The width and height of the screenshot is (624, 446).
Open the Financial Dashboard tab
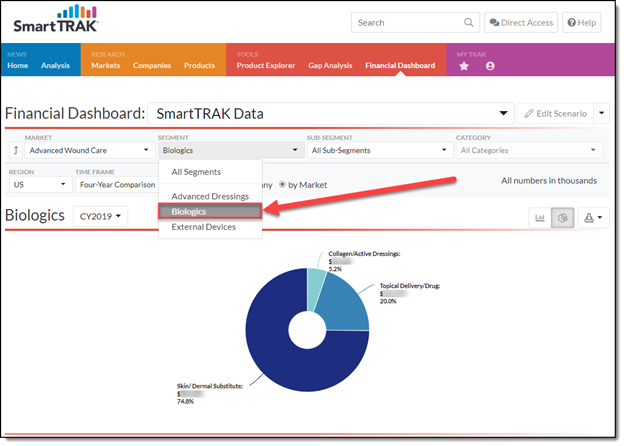tap(400, 65)
